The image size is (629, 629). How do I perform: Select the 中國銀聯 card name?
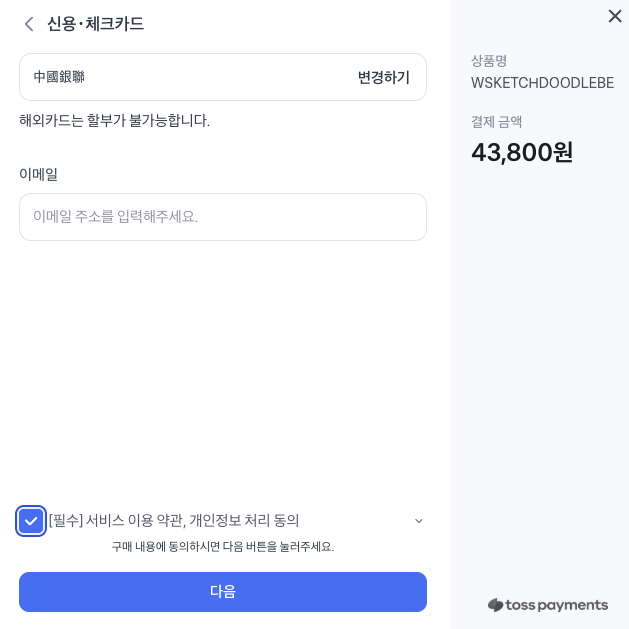59,77
